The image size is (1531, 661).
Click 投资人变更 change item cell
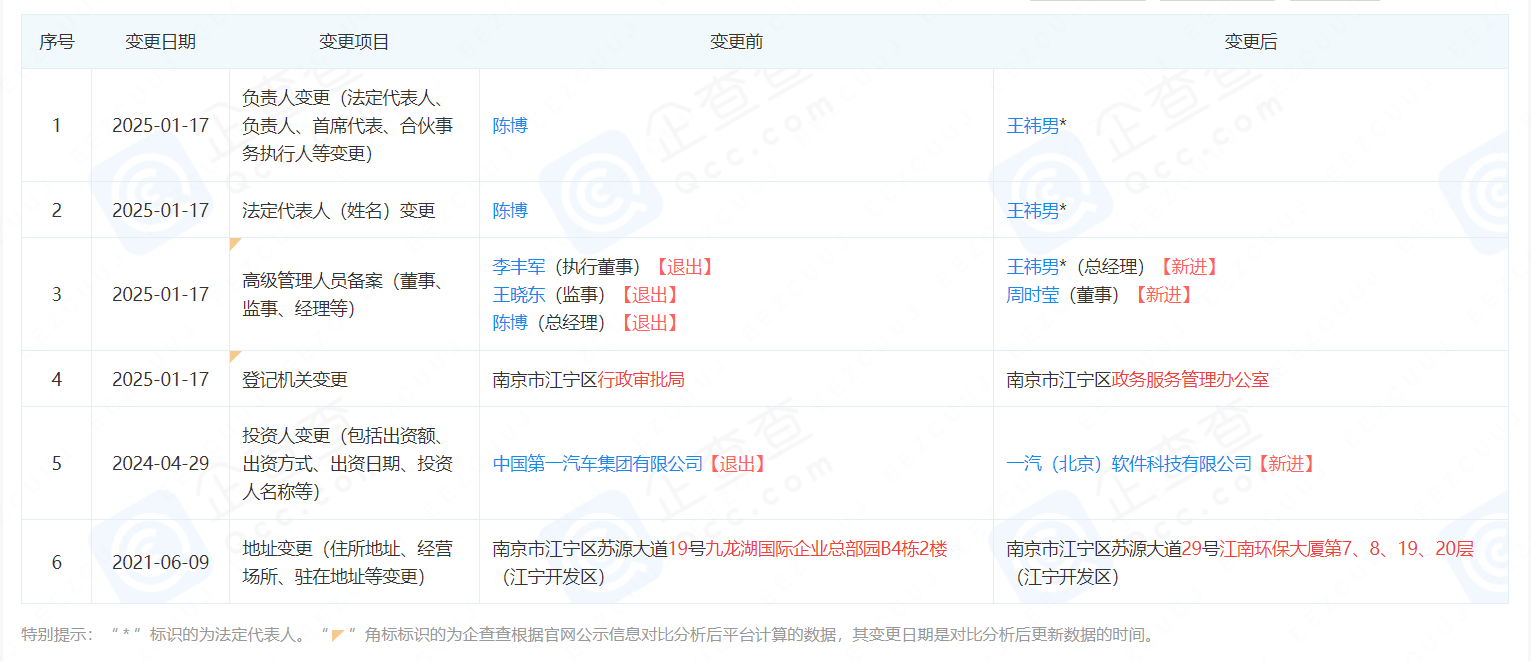(355, 464)
